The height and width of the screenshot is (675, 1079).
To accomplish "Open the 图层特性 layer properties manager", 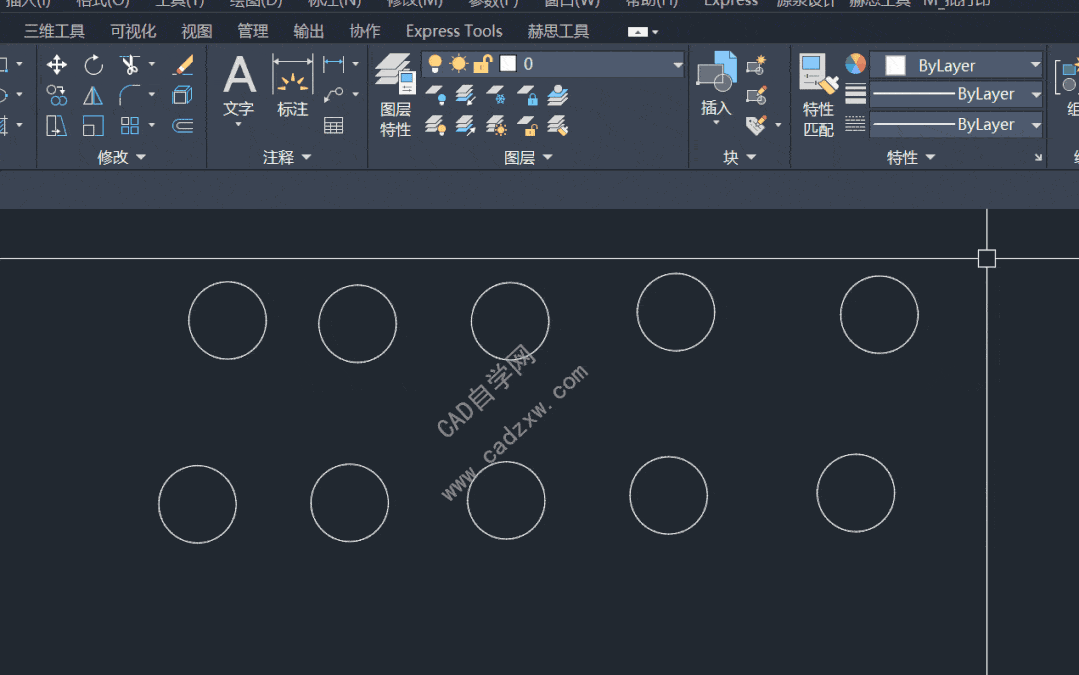I will pos(395,95).
